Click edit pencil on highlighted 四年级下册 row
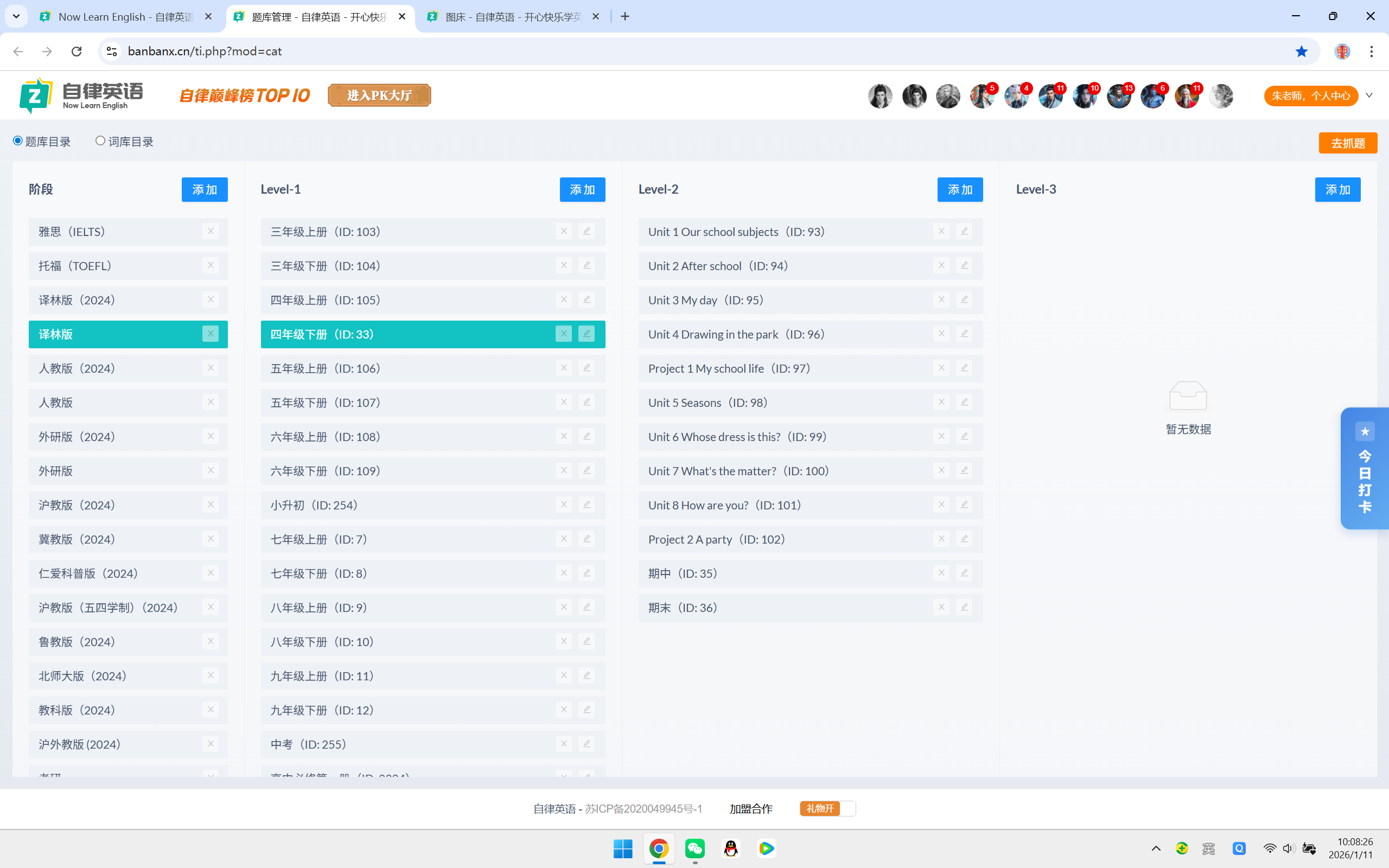 [x=586, y=334]
